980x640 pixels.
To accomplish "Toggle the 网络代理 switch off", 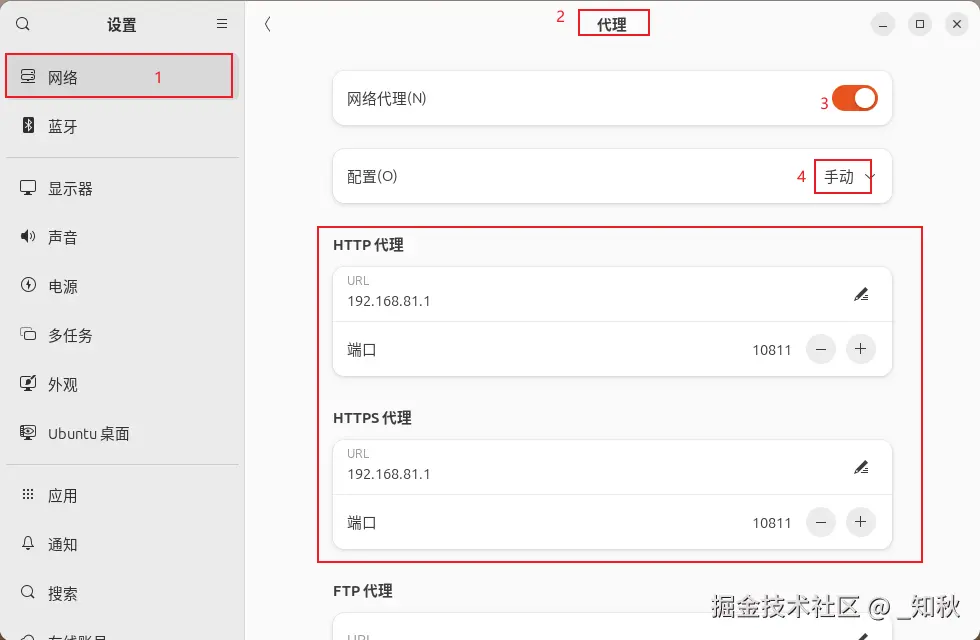I will coord(854,98).
